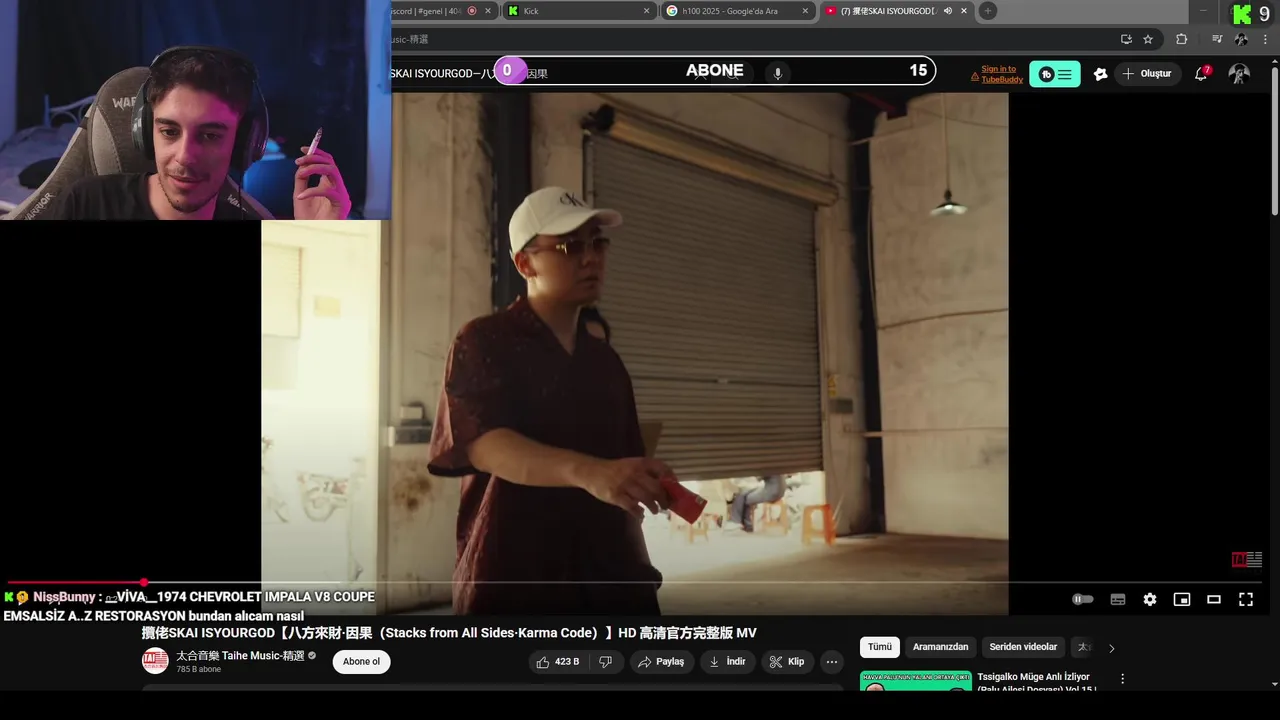Switch to the Kick browser tab

coord(577,11)
